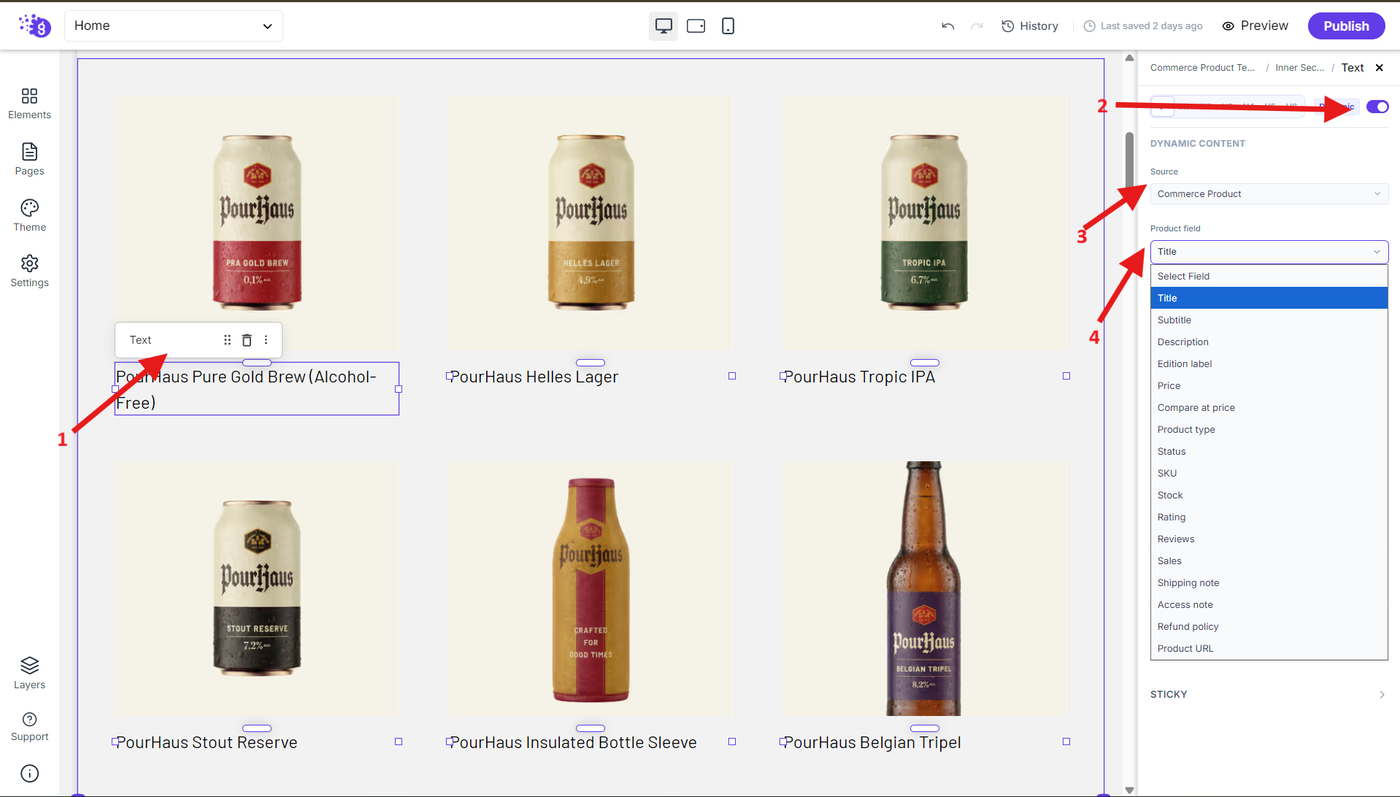Viewport: 1400px width, 797px height.
Task: Select Subtitle in the product field list
Action: tap(1269, 320)
